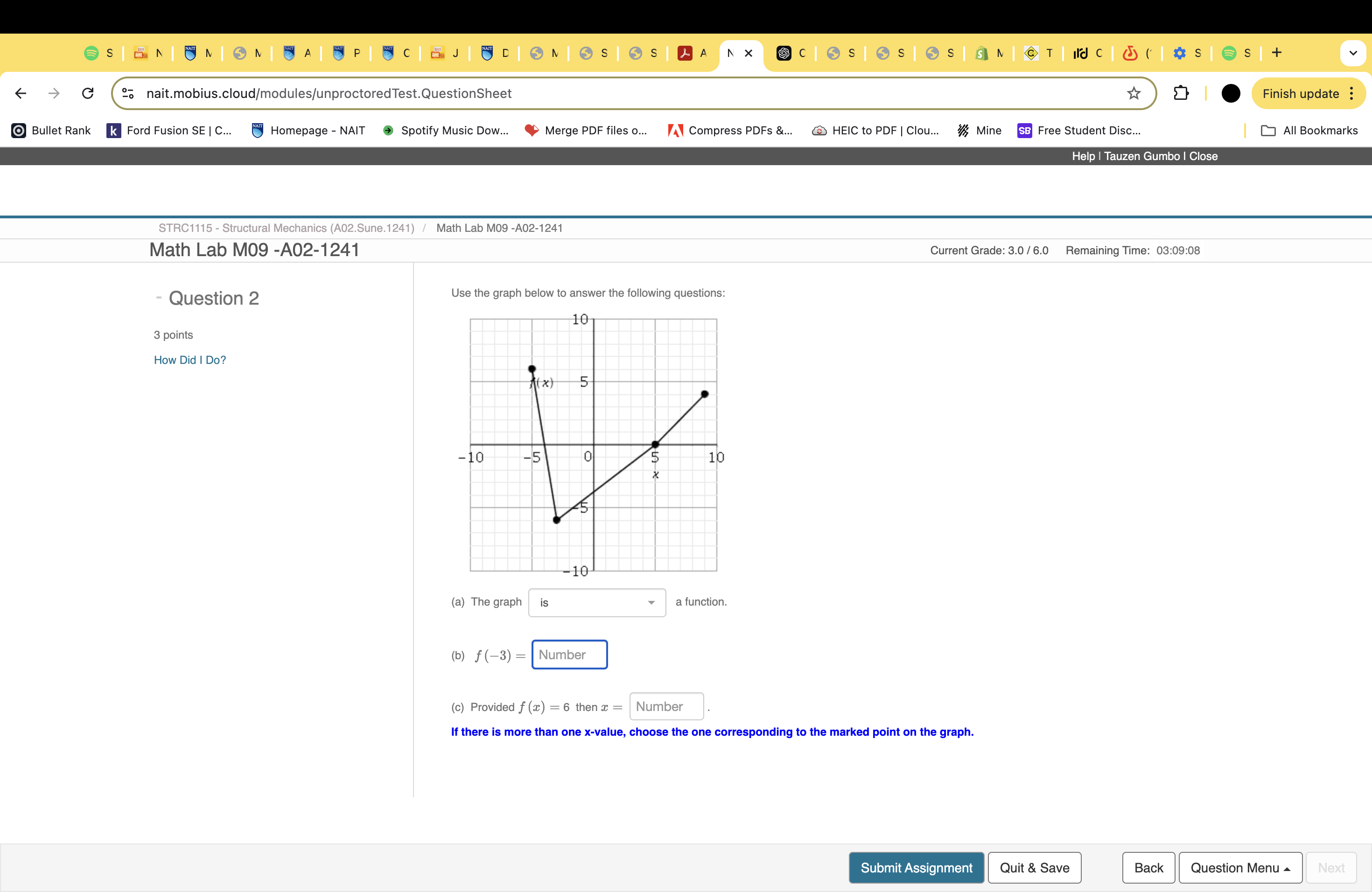This screenshot has width=1372, height=892.
Task: Click the STRC1115 course breadcrumb menu item
Action: click(286, 227)
